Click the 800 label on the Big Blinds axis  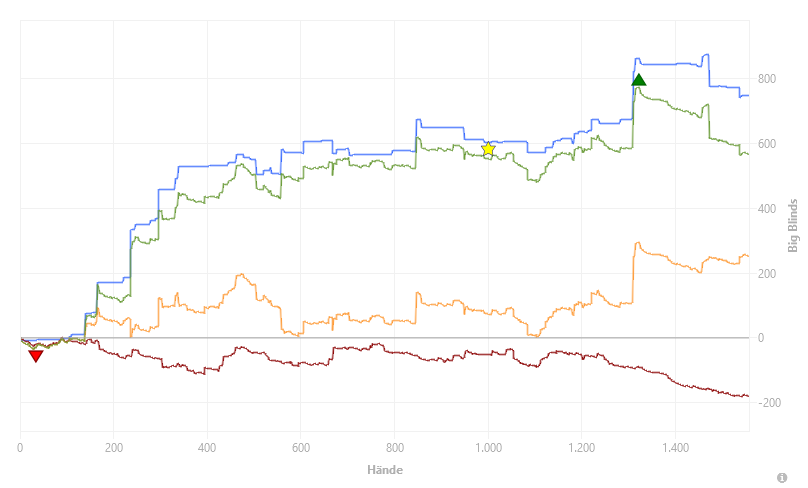pos(767,79)
